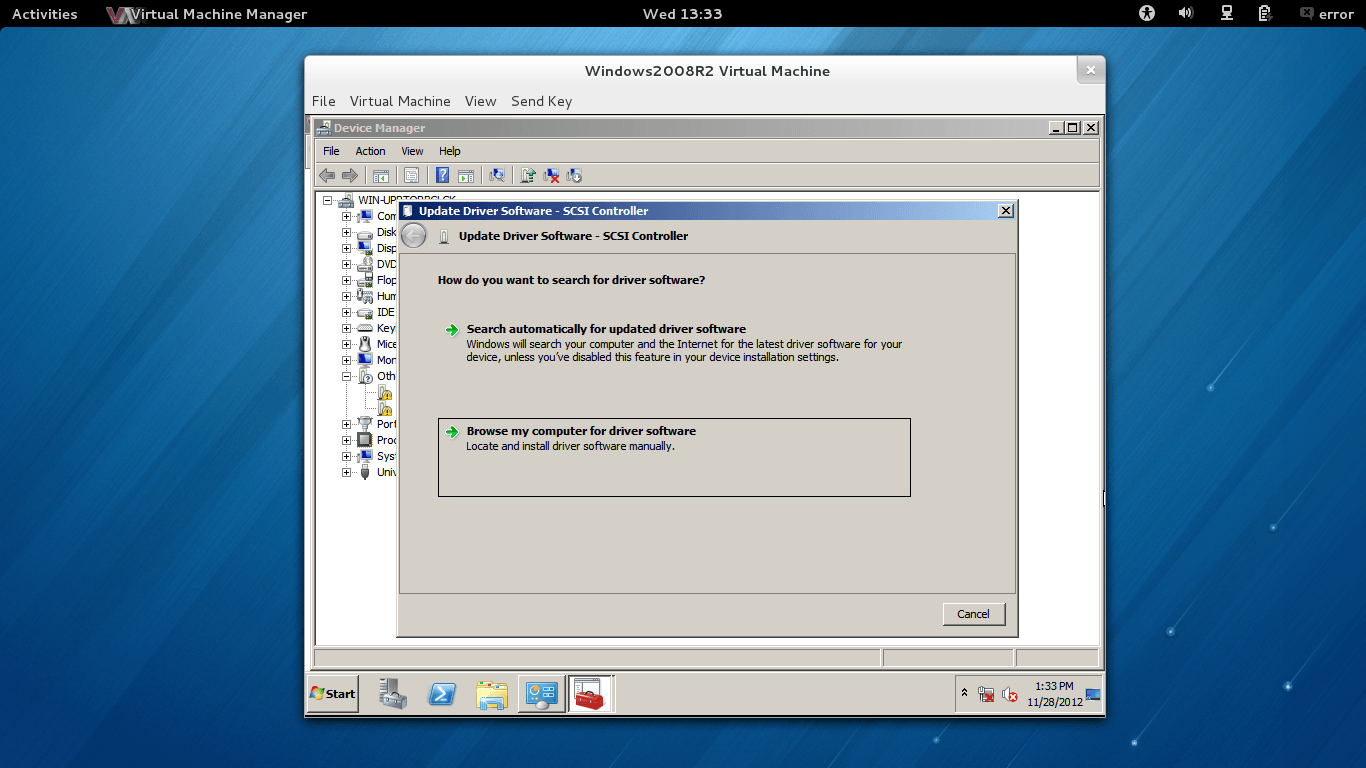
Task: Choose Search automatically for updated driver software
Action: pyautogui.click(x=674, y=344)
